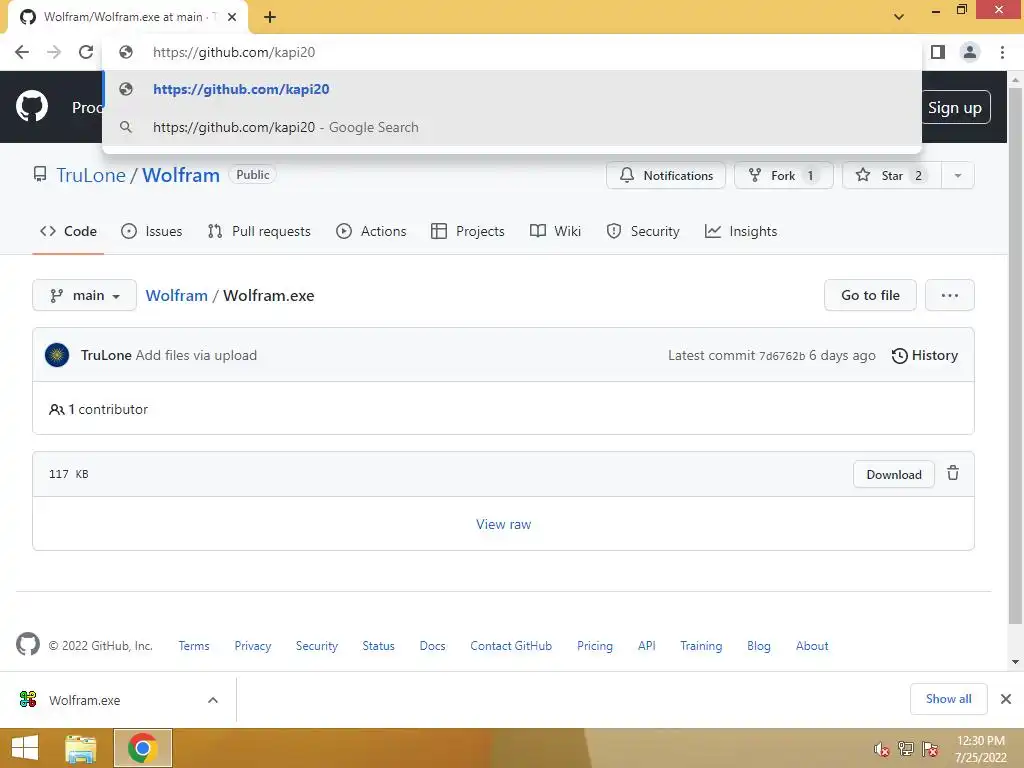Click Go to file button
The width and height of the screenshot is (1024, 768).
pos(870,296)
